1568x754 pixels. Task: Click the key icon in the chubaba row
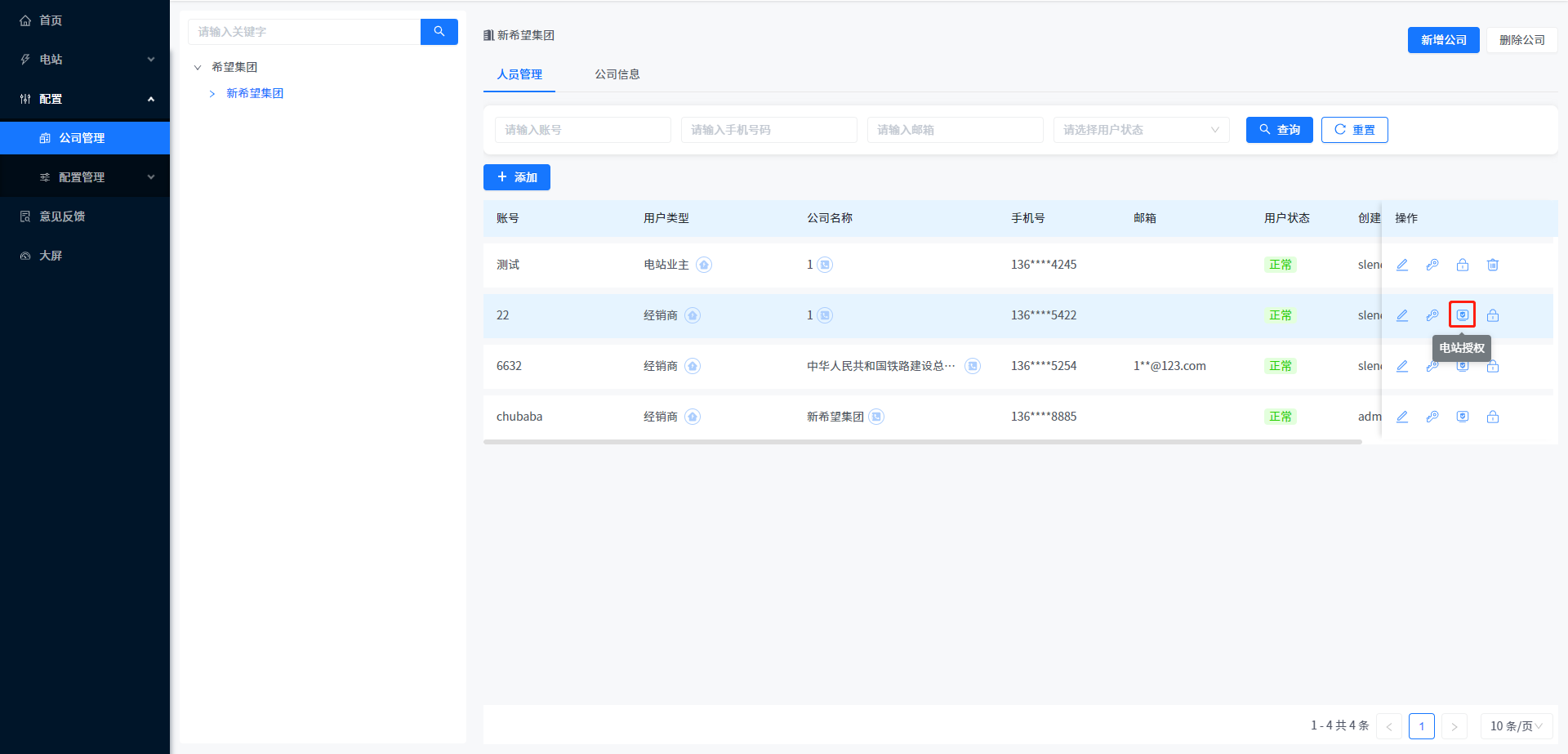[x=1432, y=417]
